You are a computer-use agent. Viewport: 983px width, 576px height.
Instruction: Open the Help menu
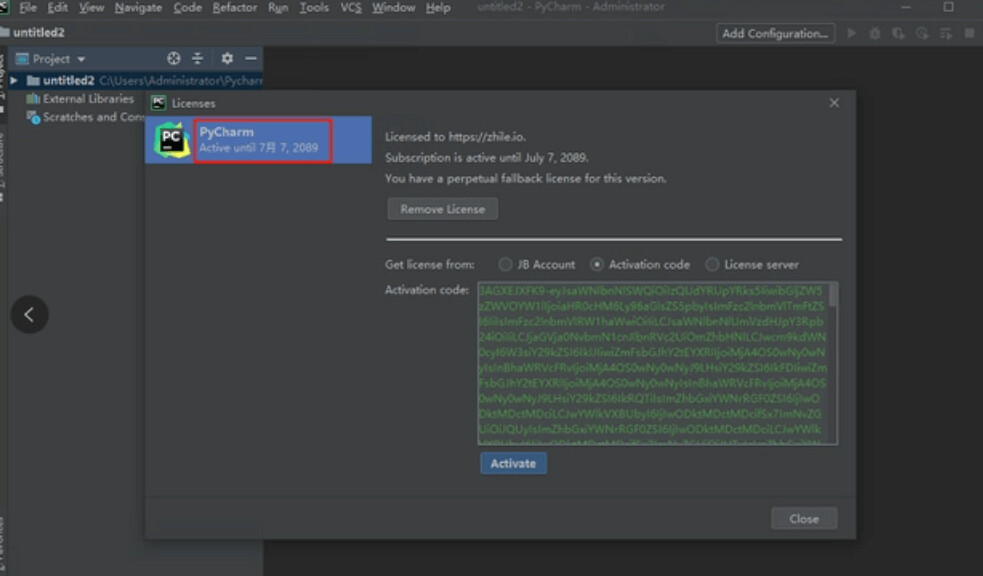click(x=438, y=8)
